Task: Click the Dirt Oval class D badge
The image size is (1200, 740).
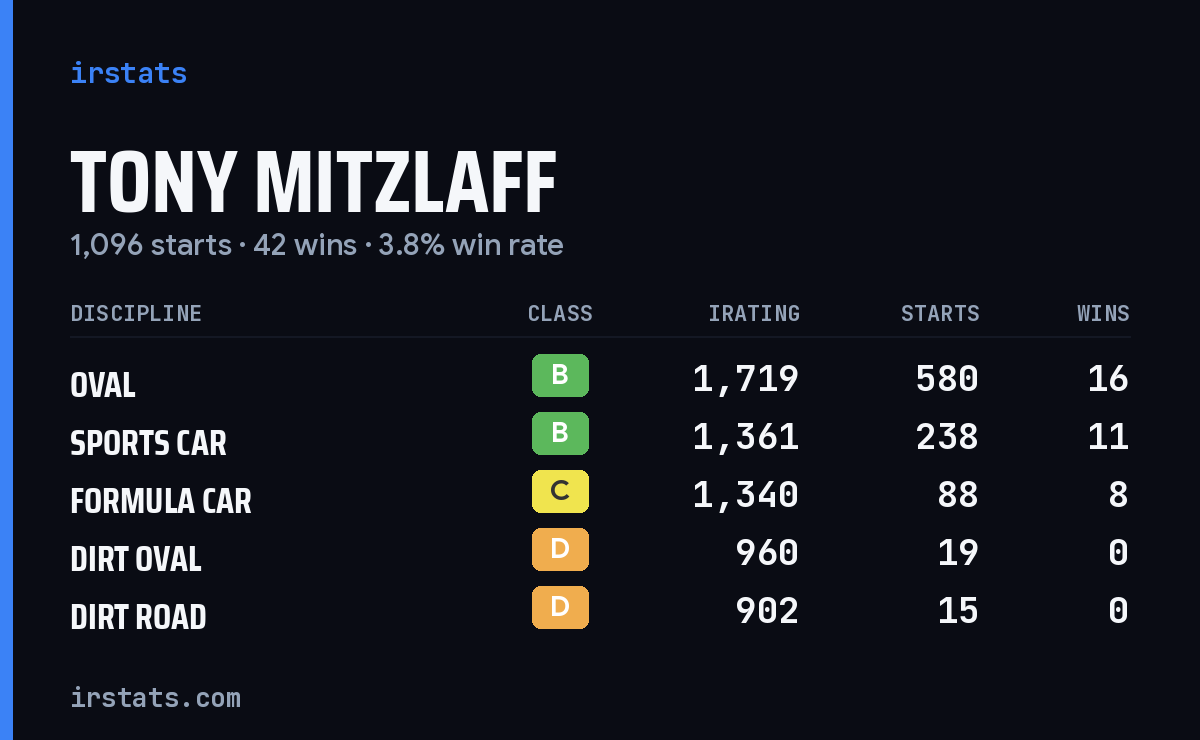Action: (x=560, y=550)
